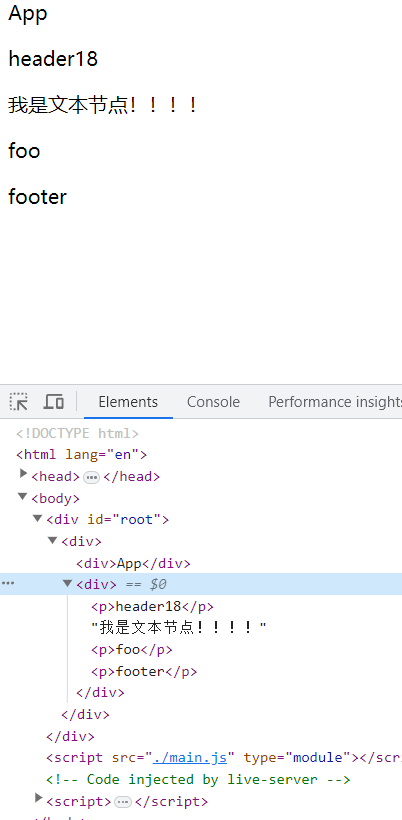The image size is (402, 820).
Task: Toggle the device toolbar icon
Action: click(x=53, y=402)
